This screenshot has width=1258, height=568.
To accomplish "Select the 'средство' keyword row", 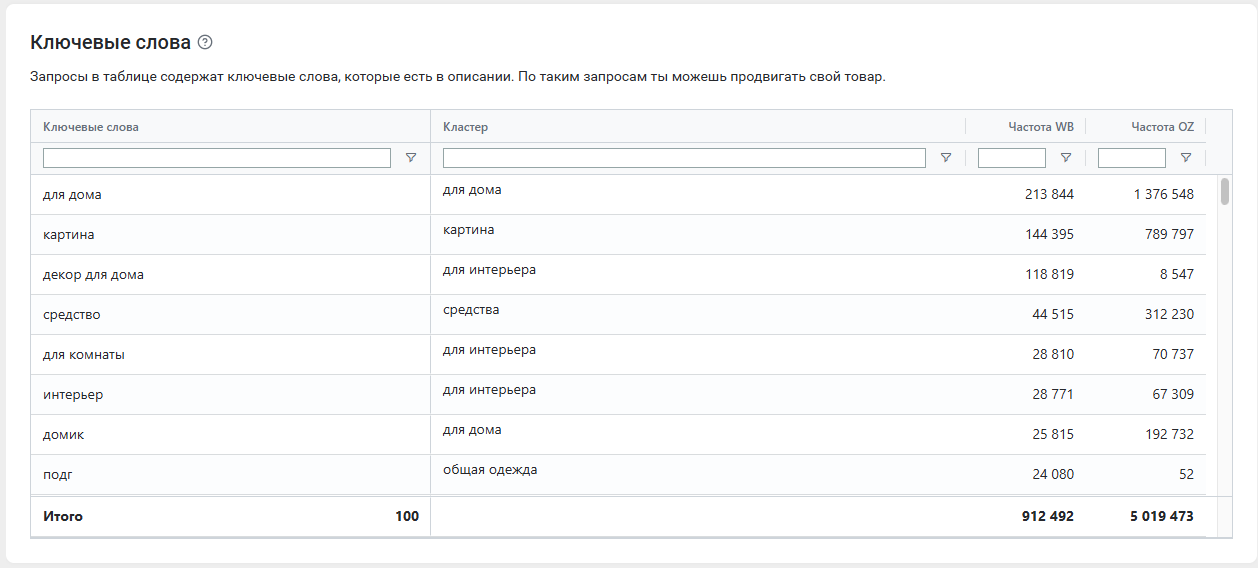I will (x=618, y=315).
